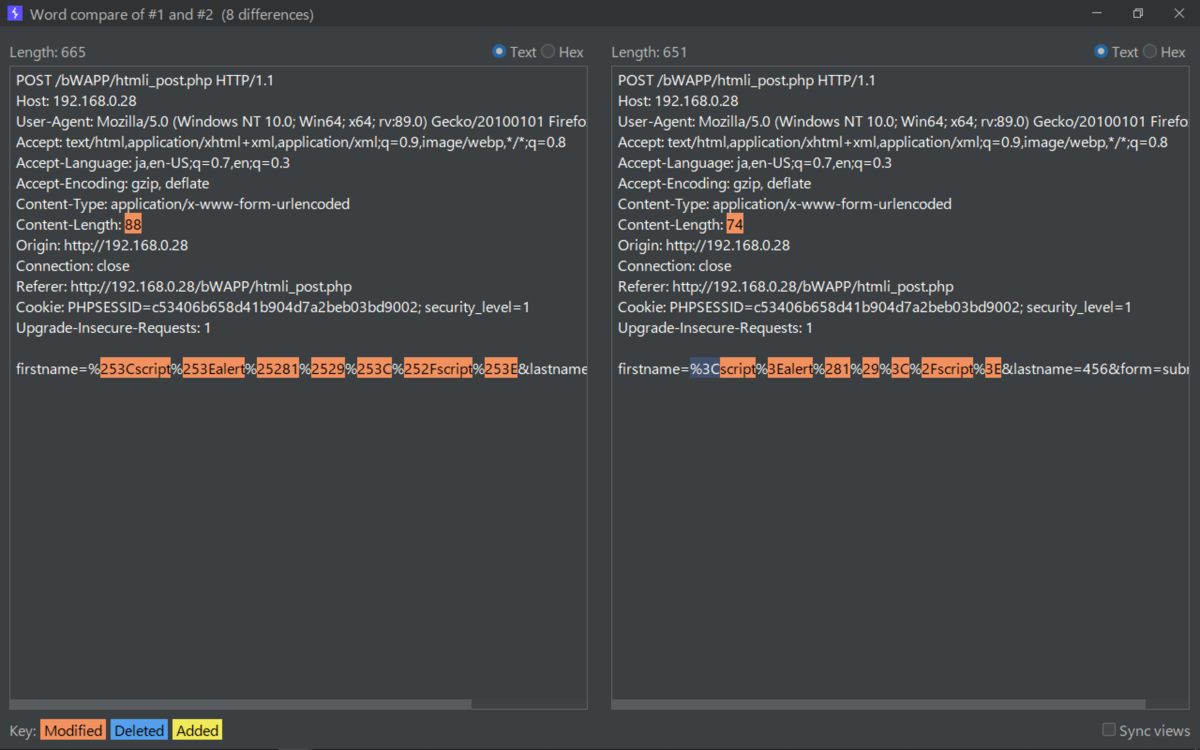Click Content-Type header in left pane
This screenshot has height=750, width=1200.
point(183,204)
